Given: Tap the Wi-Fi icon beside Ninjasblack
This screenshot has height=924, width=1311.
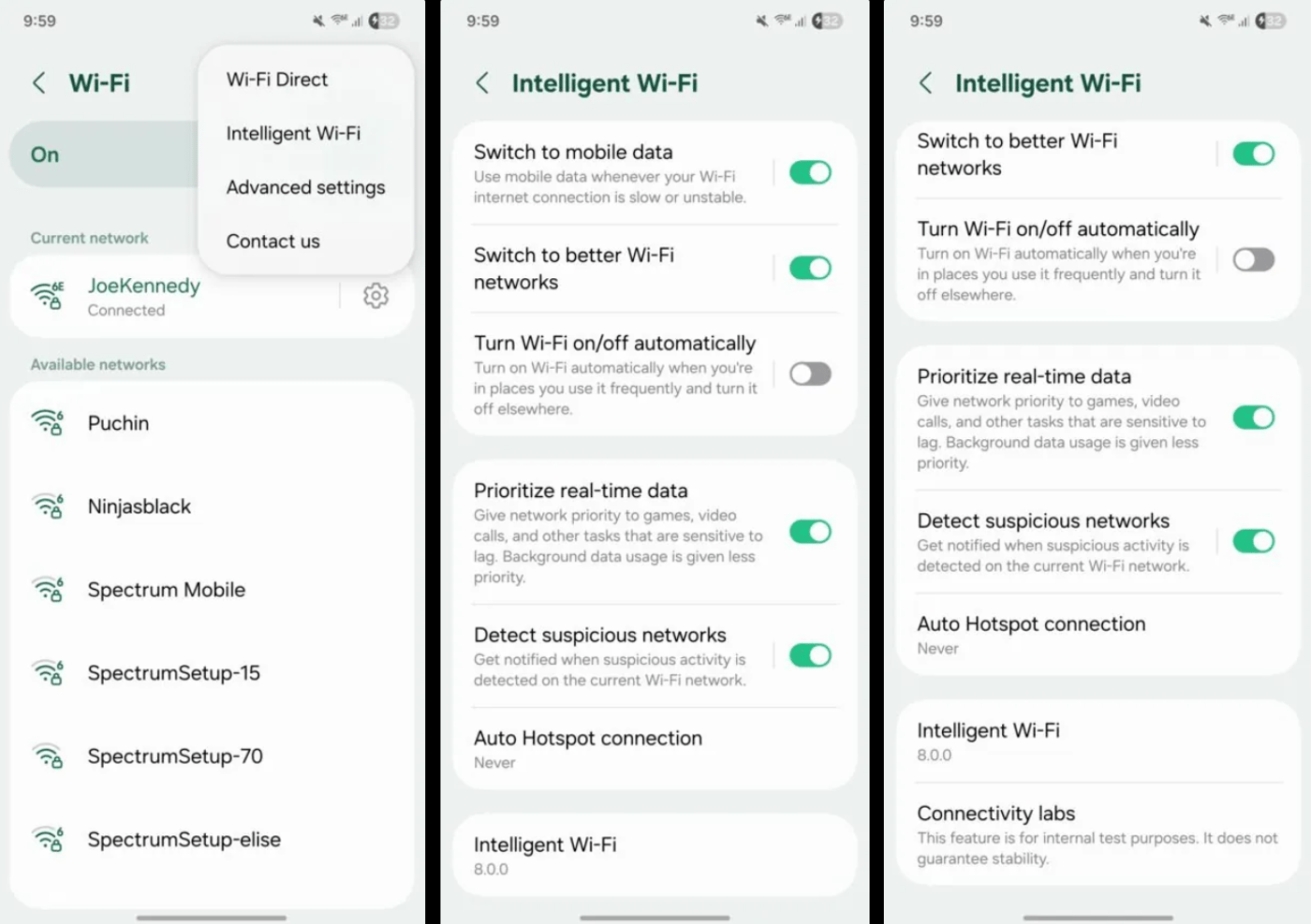Looking at the screenshot, I should click(48, 506).
